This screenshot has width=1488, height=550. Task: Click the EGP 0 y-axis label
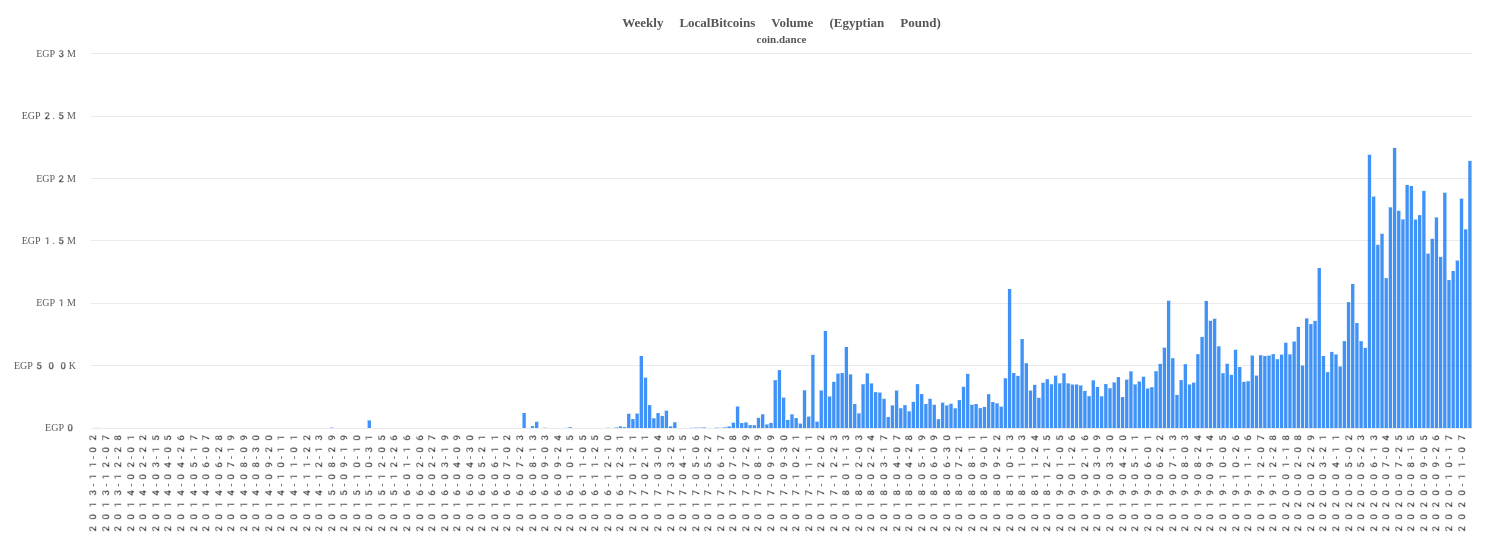point(59,428)
